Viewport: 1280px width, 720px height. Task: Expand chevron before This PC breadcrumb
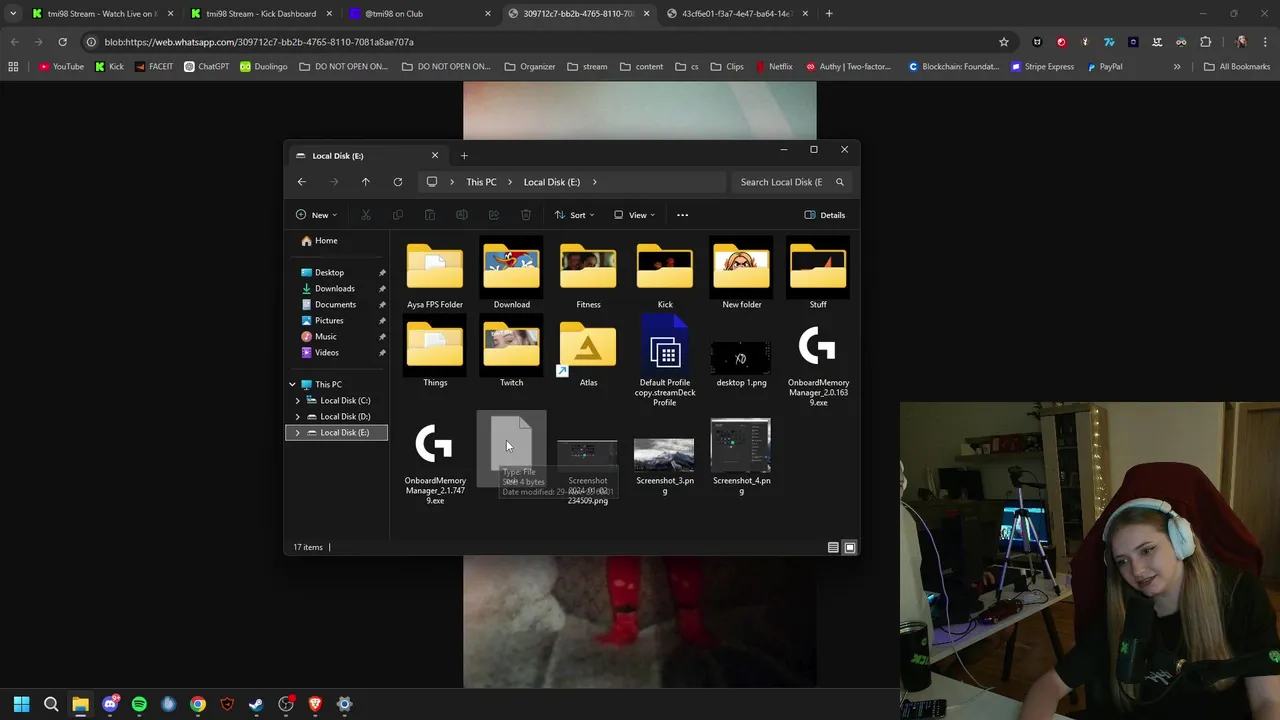pyautogui.click(x=452, y=182)
